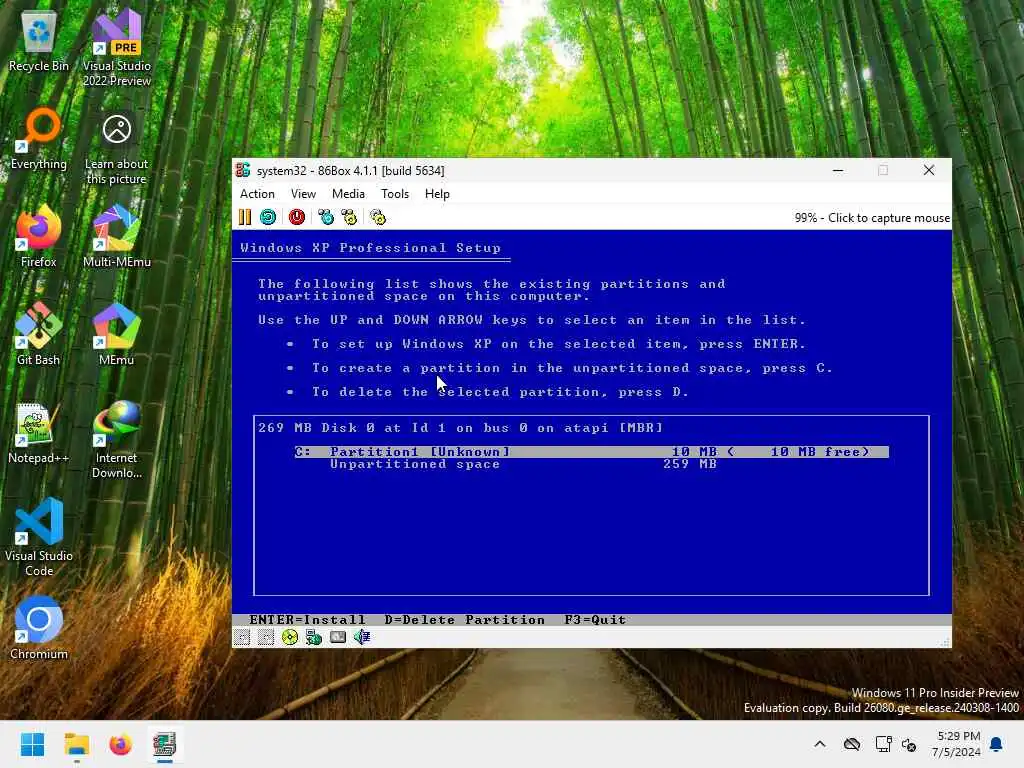Click the second floppy drive status icon

click(266, 637)
